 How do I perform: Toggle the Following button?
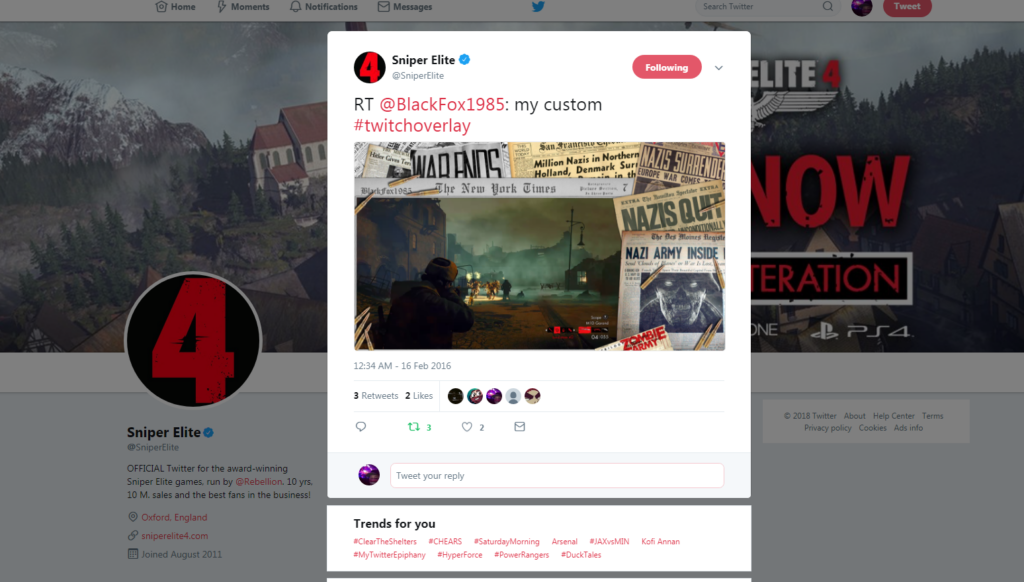667,67
